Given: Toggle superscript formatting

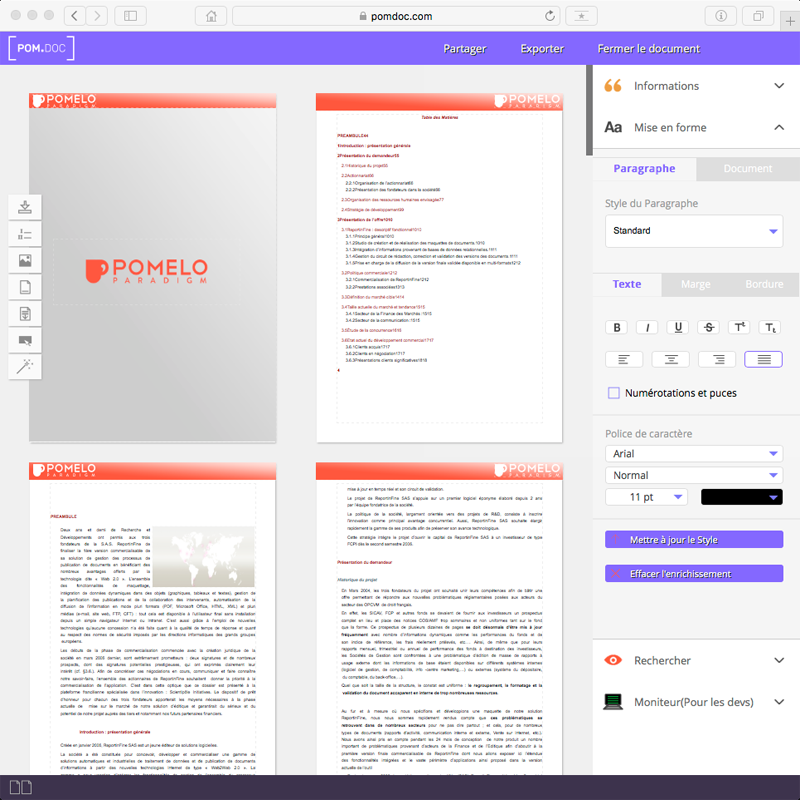Looking at the screenshot, I should tap(739, 328).
